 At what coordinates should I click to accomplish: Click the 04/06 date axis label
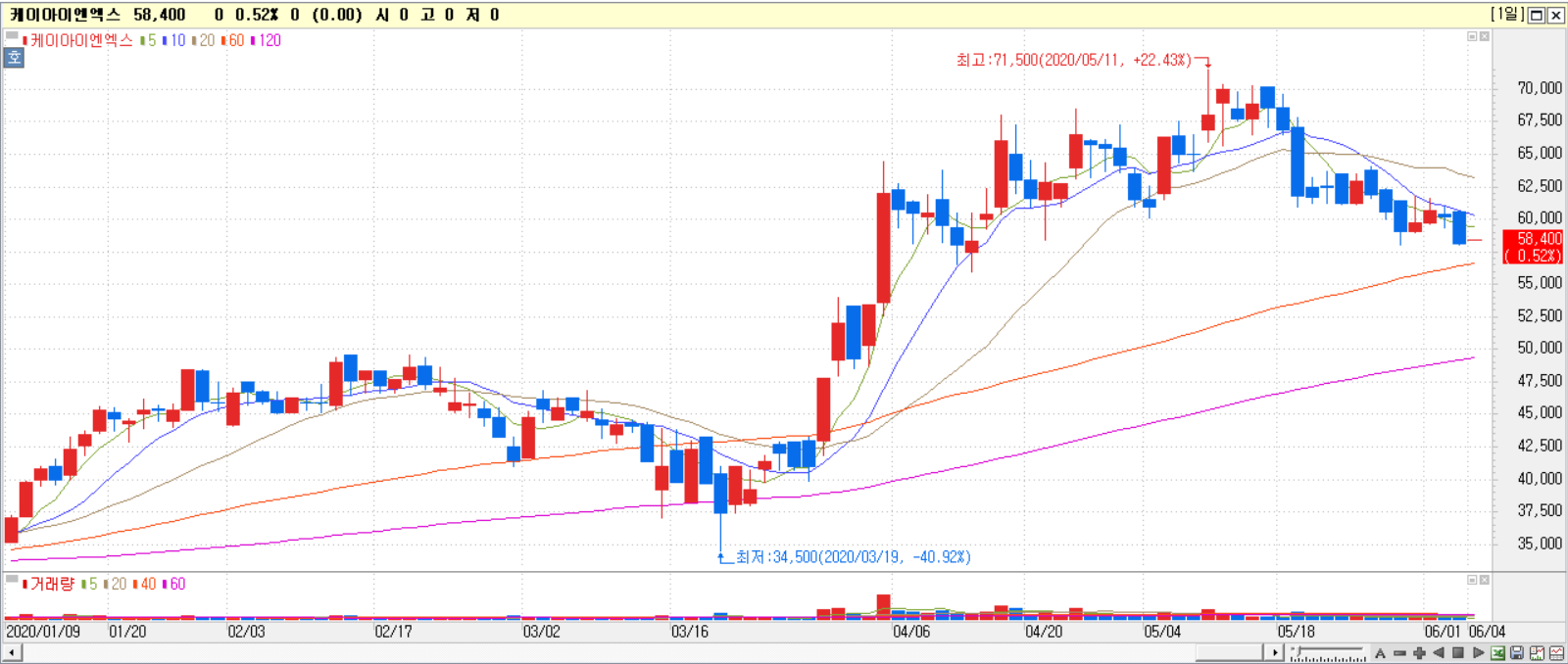coord(911,632)
